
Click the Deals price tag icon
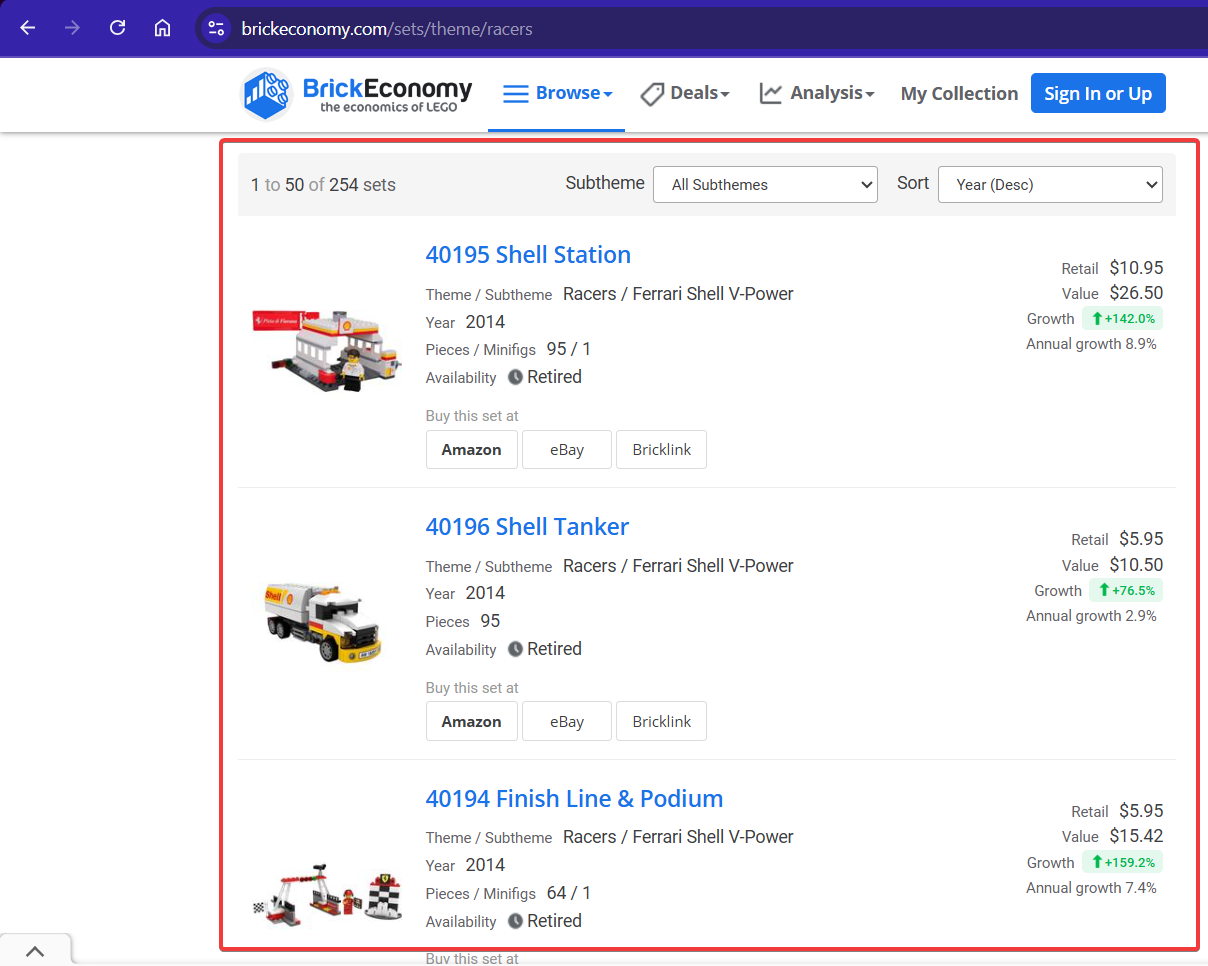point(652,93)
